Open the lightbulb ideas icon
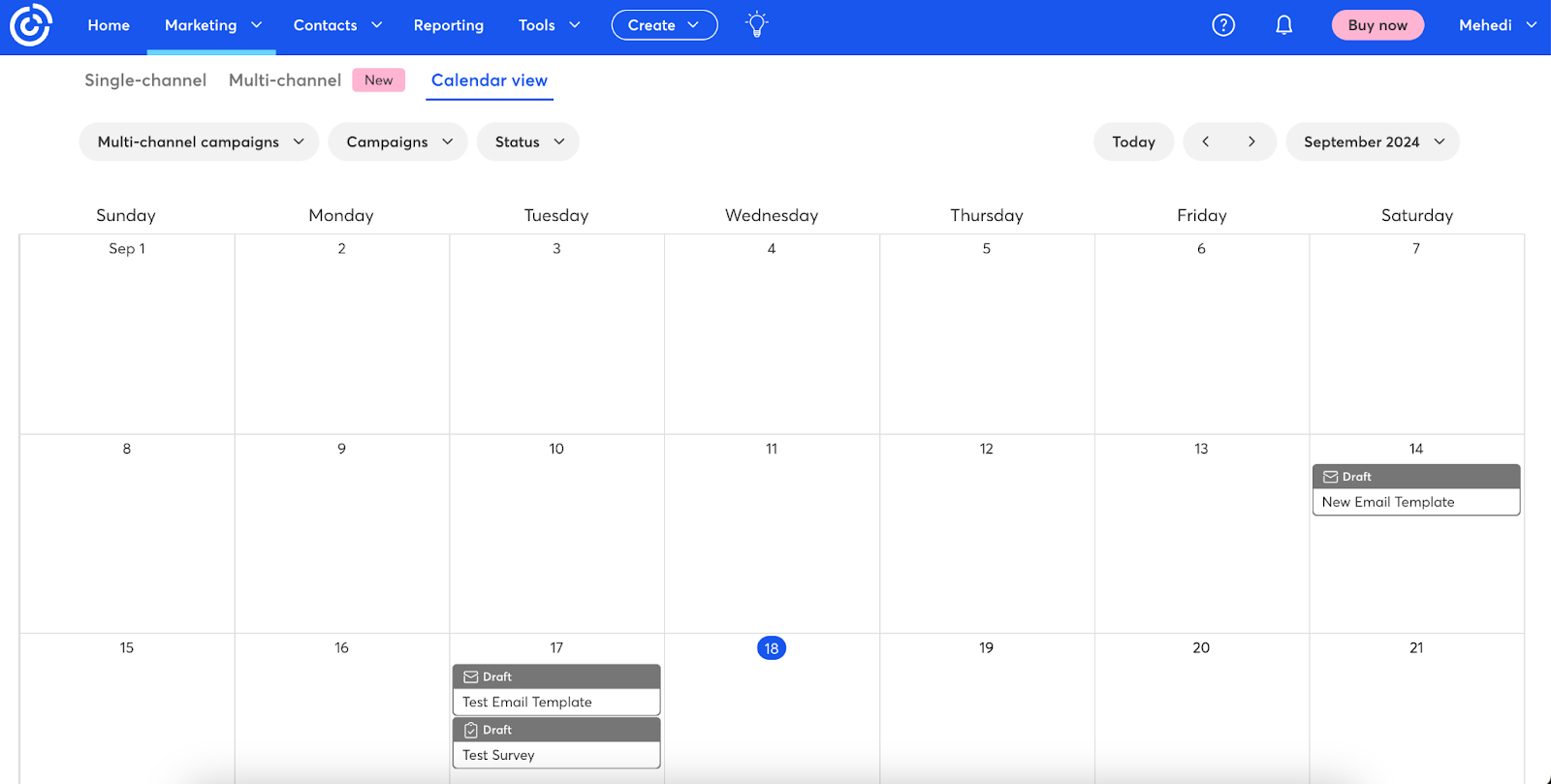The image size is (1551, 784). click(x=757, y=25)
